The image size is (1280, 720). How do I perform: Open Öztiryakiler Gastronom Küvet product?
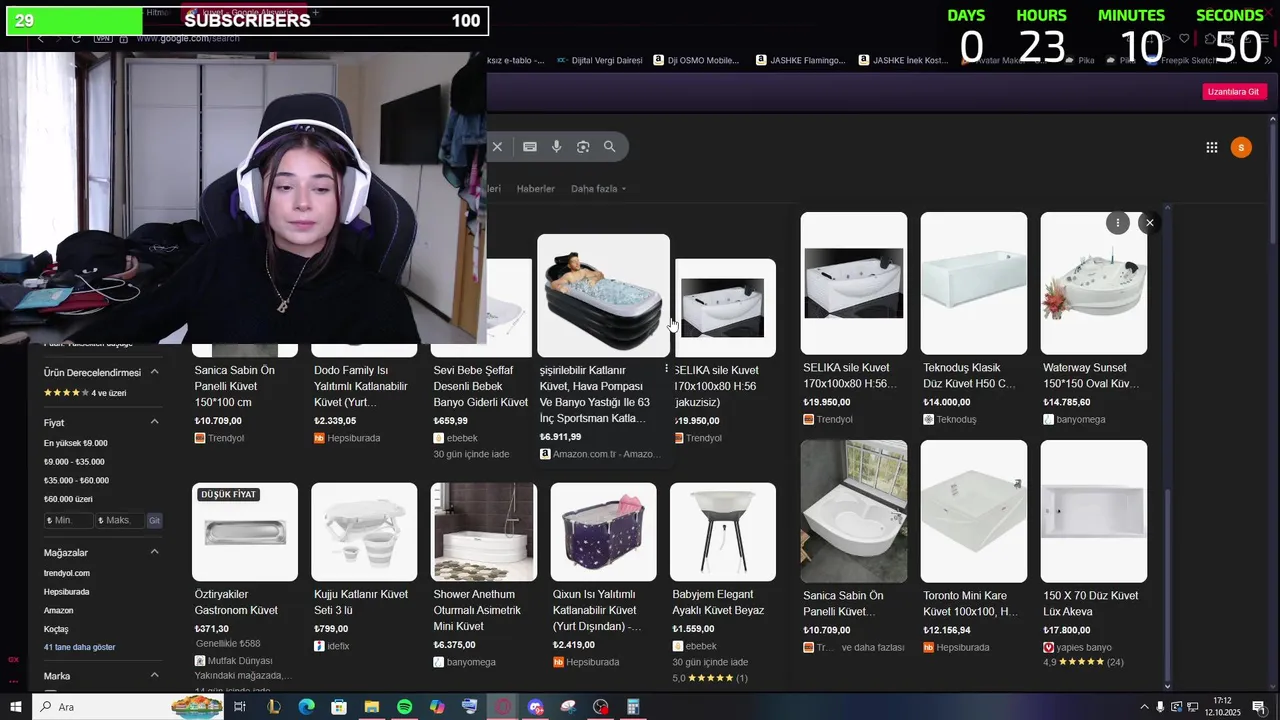click(245, 532)
